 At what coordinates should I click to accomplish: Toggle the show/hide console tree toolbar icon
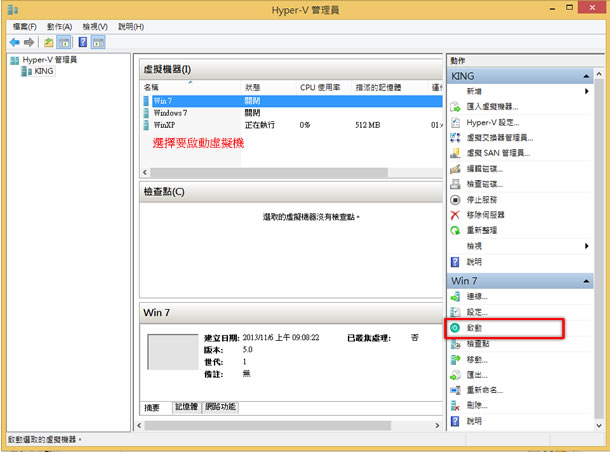[64, 42]
